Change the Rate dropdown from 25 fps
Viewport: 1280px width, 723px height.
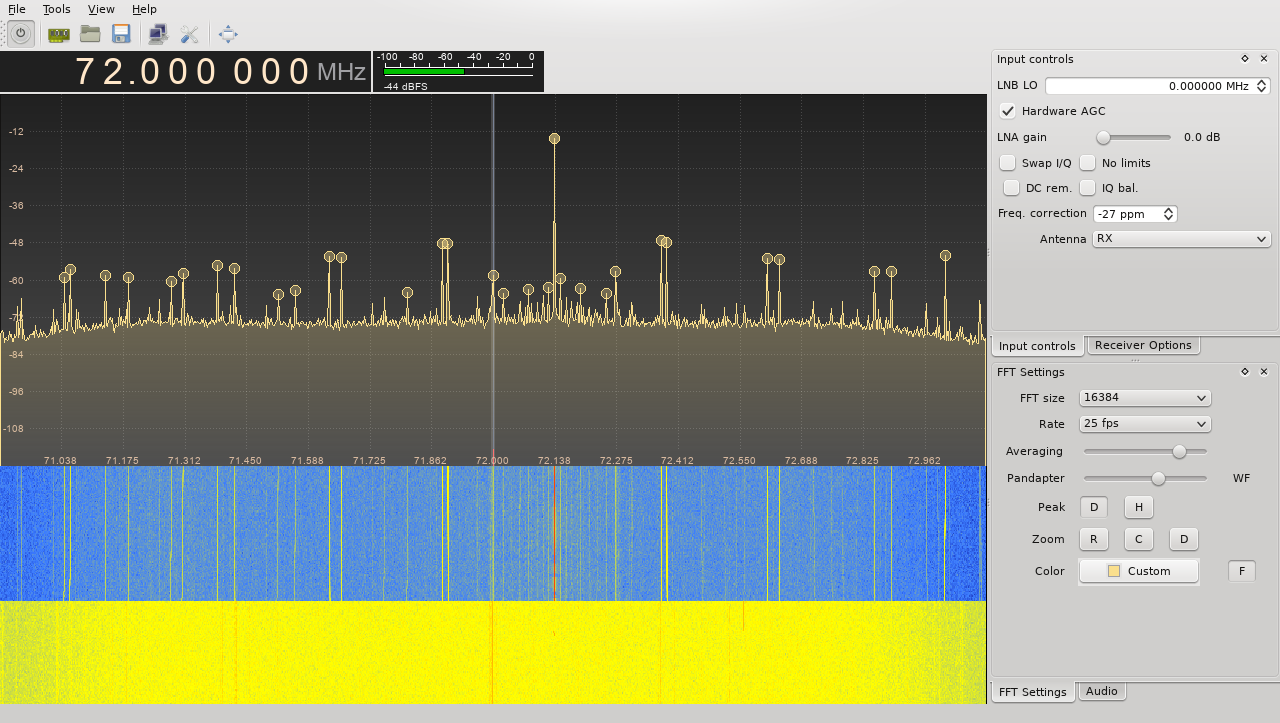click(x=1144, y=423)
